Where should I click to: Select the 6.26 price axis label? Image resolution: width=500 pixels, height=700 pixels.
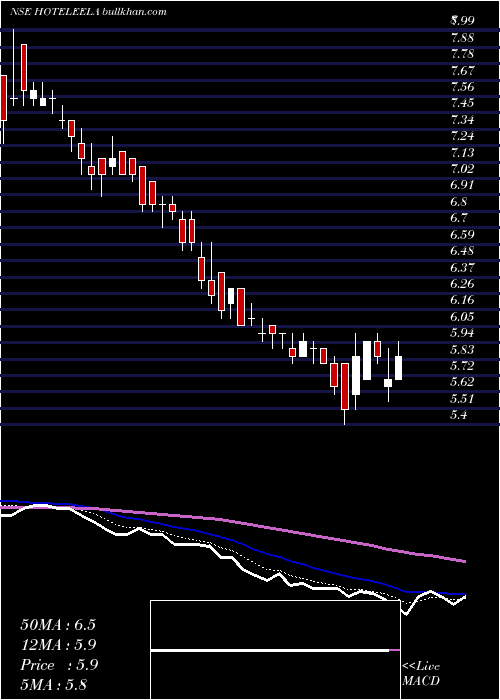(x=462, y=284)
